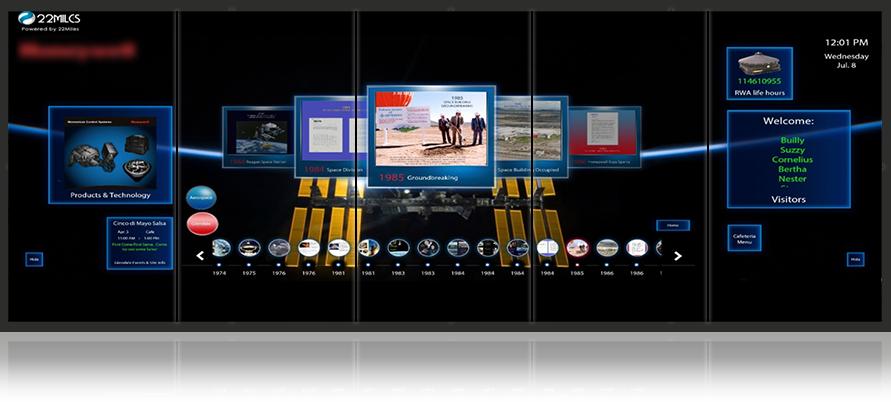Click the timeline dot above 1974

pyautogui.click(x=219, y=264)
